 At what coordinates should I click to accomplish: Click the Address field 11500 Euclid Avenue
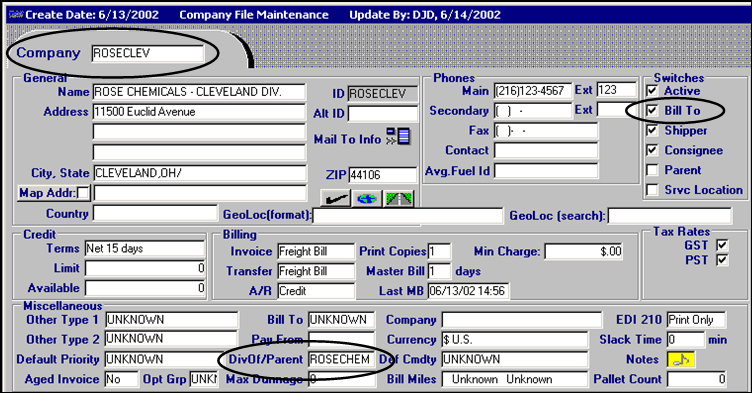coord(199,111)
